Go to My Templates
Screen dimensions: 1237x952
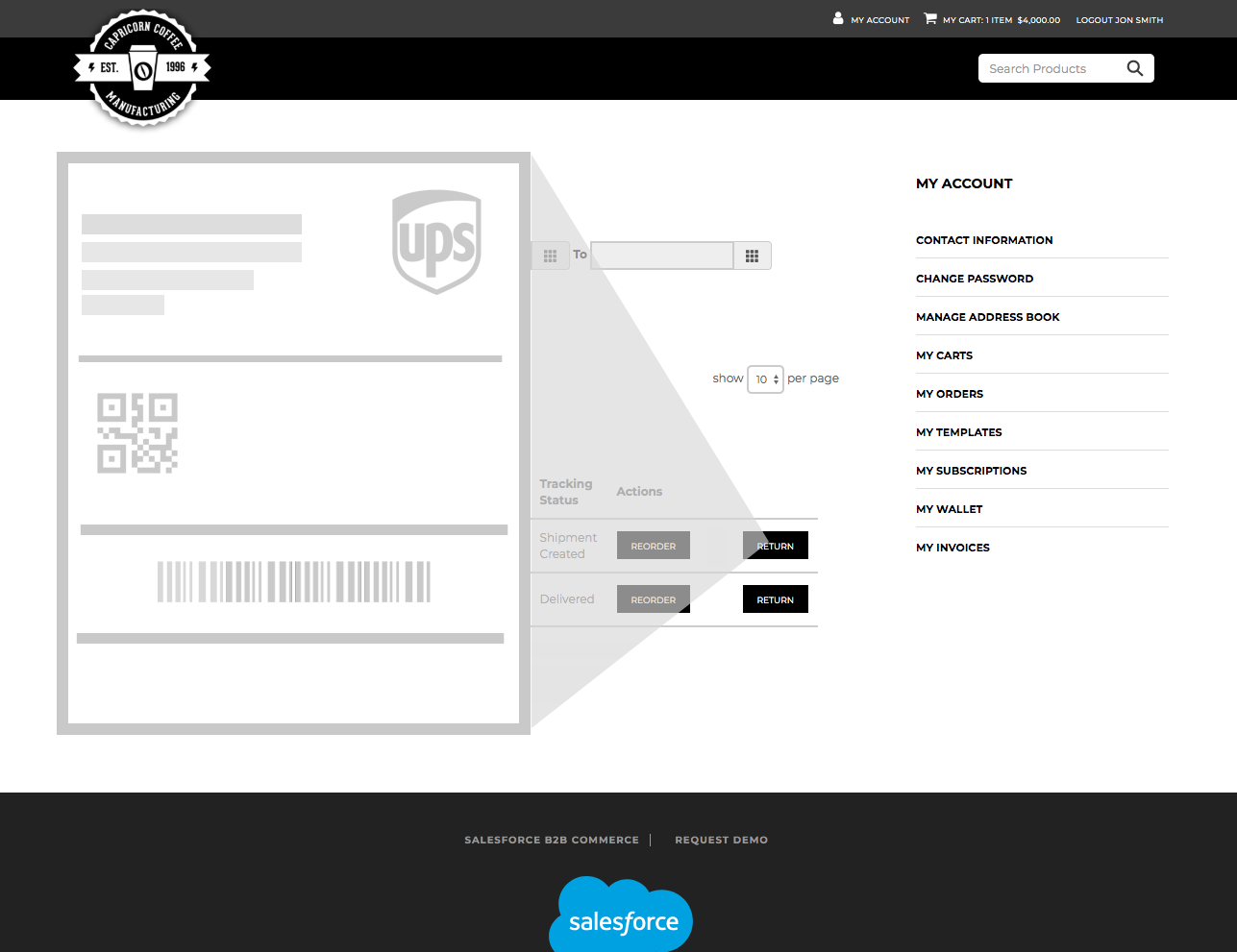pyautogui.click(x=959, y=432)
